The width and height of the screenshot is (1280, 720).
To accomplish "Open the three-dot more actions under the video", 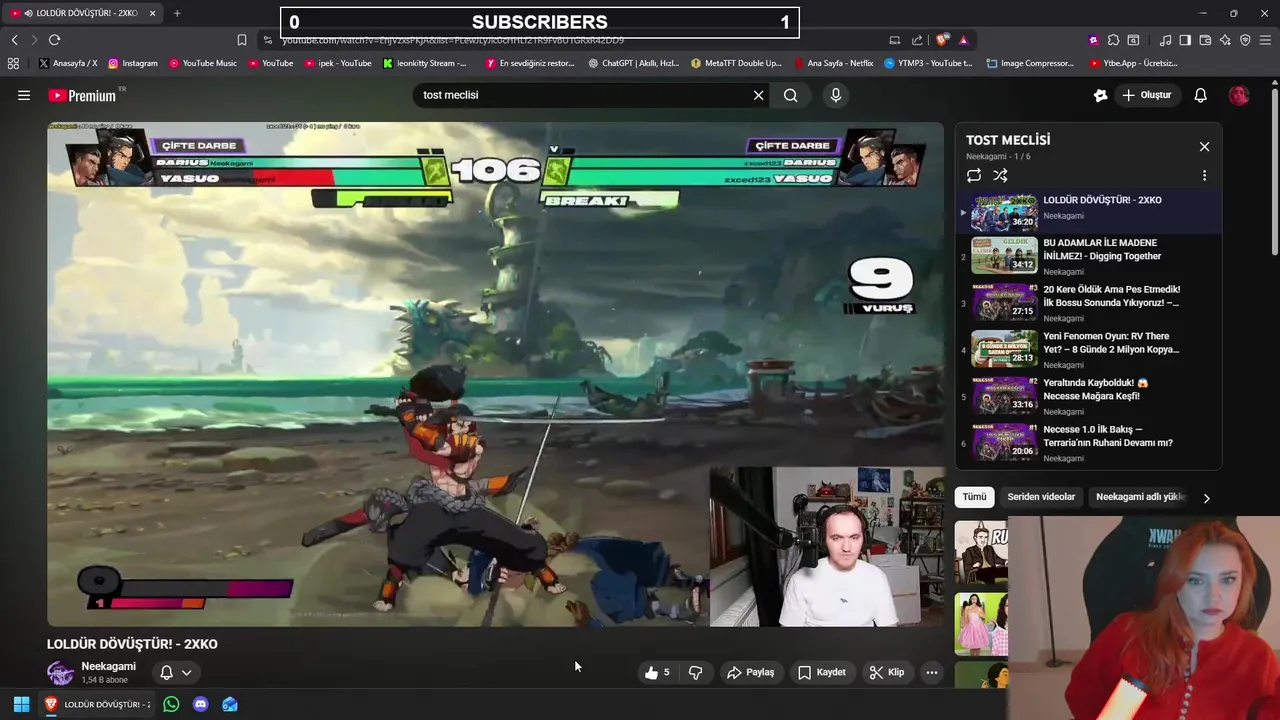I will [931, 672].
